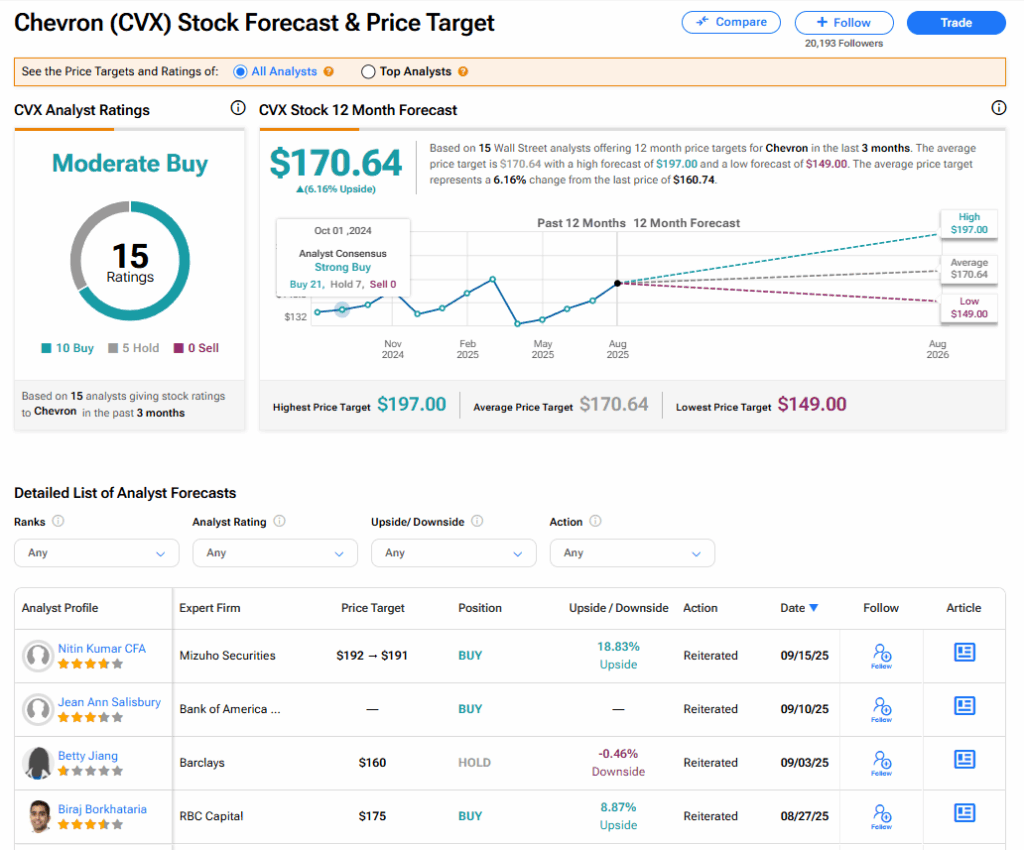Click the Upside/Downside filter info icon

(x=477, y=521)
